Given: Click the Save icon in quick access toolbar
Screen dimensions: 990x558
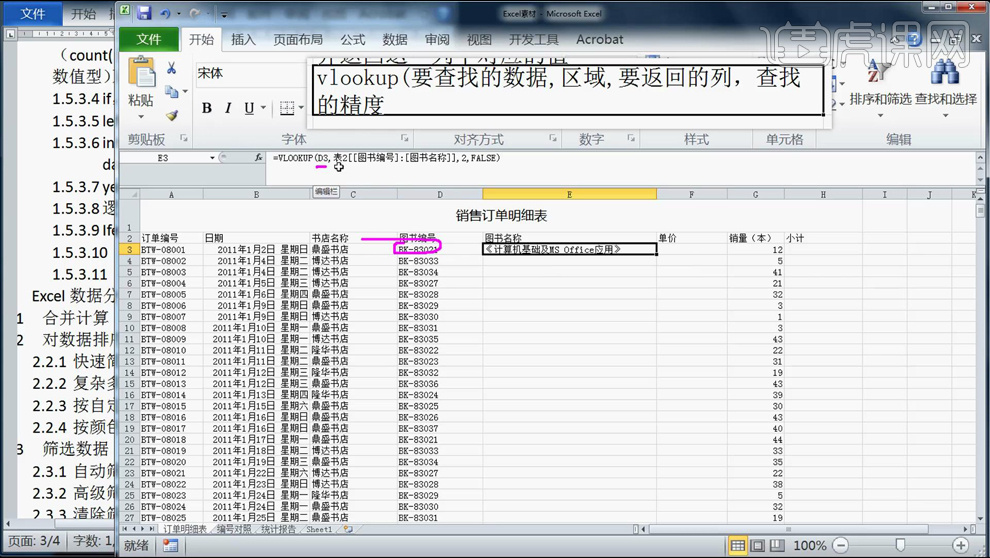Looking at the screenshot, I should 144,13.
